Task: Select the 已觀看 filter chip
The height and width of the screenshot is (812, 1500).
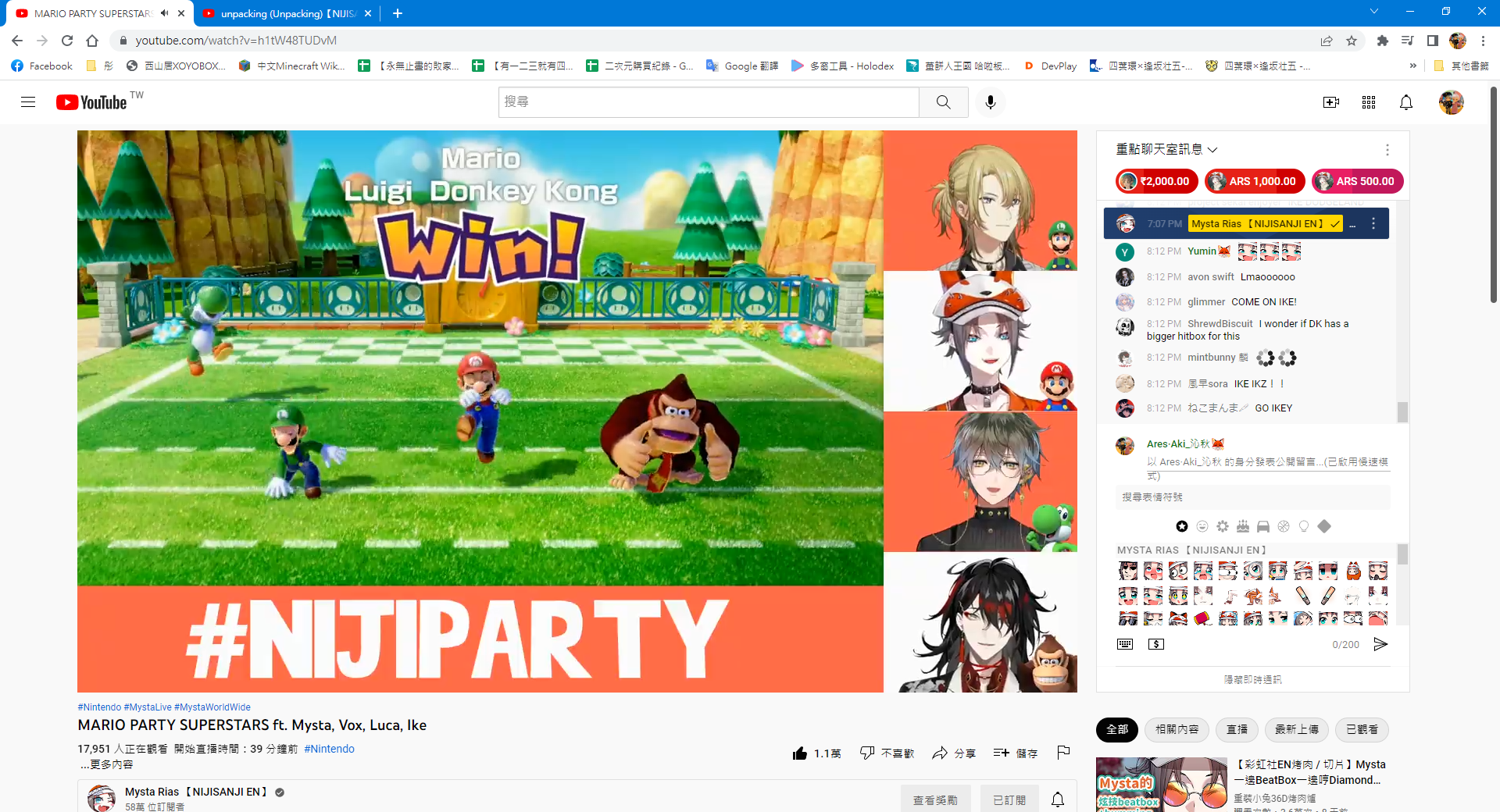Action: coord(1362,729)
